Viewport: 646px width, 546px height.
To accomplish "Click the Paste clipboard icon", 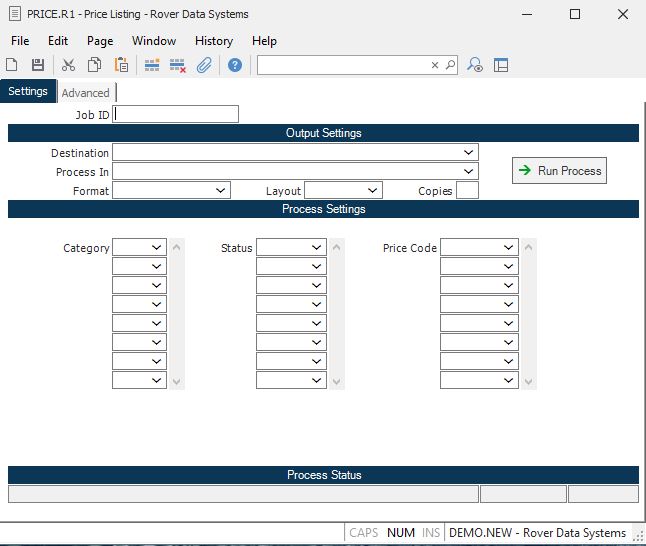I will tap(121, 65).
